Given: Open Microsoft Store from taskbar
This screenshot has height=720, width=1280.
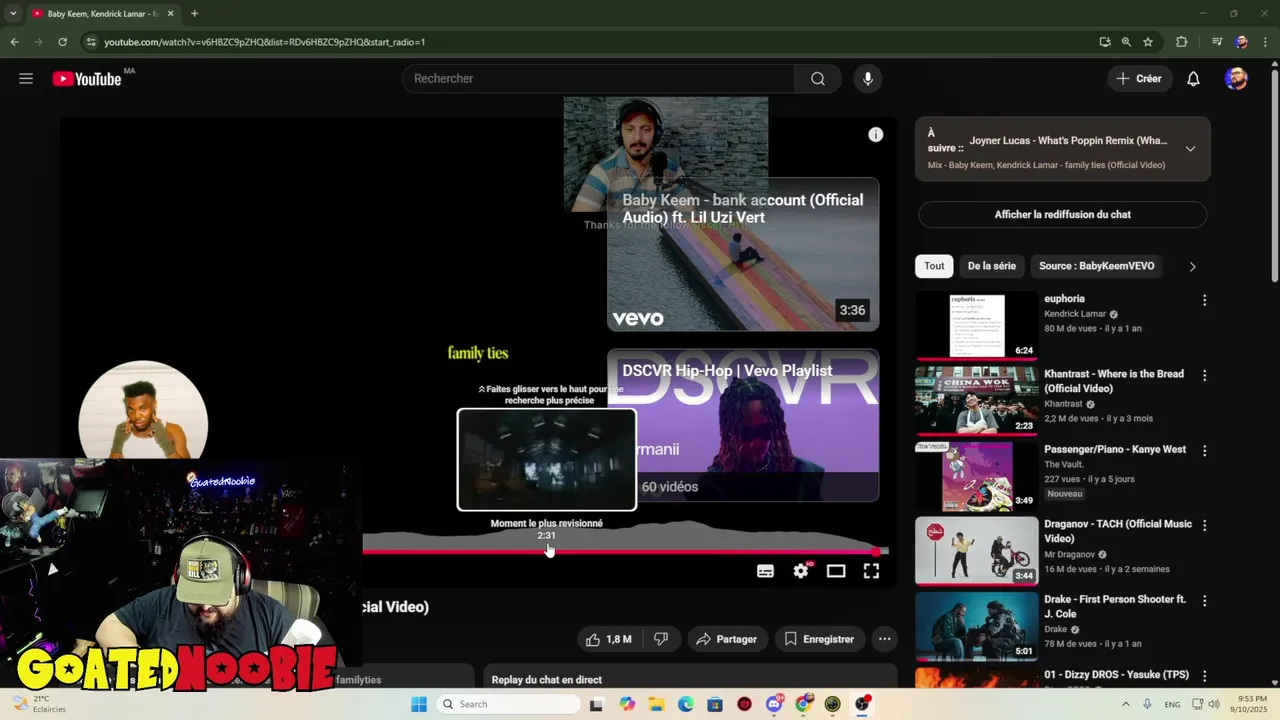Looking at the screenshot, I should coord(715,704).
